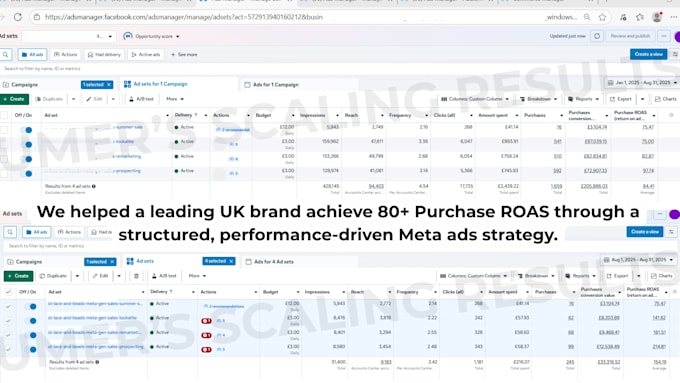Open column settings gear in upper table header
The width and height of the screenshot is (680, 383).
[x=671, y=115]
